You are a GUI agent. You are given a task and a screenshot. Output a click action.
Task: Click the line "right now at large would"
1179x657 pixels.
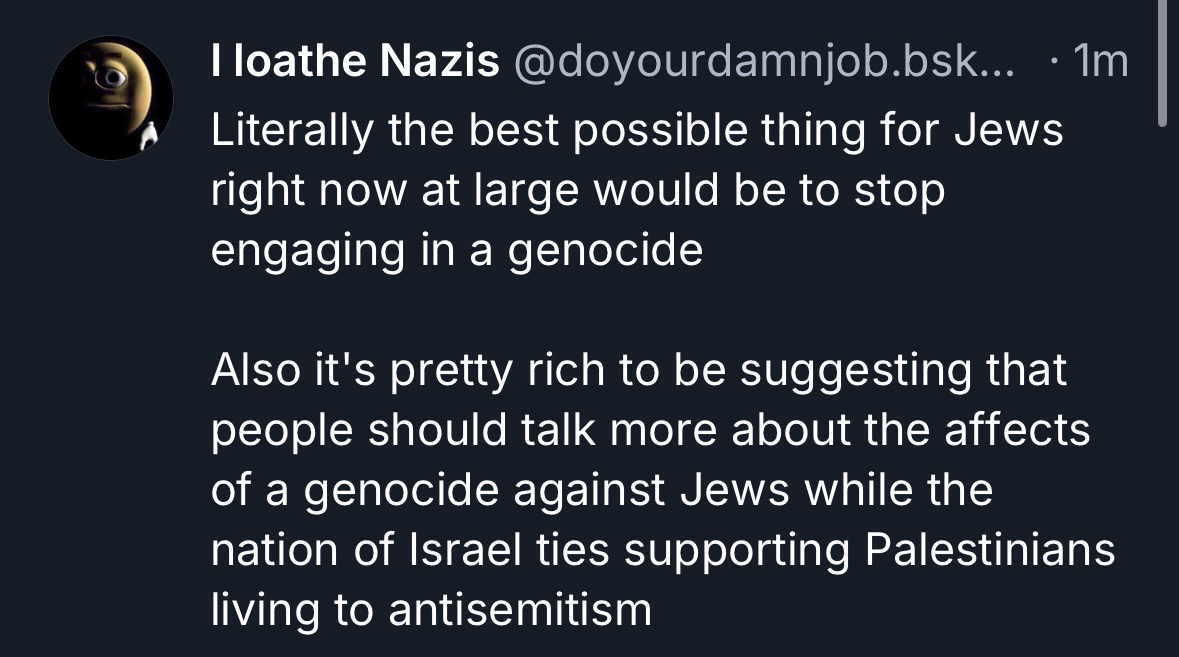pyautogui.click(x=577, y=191)
